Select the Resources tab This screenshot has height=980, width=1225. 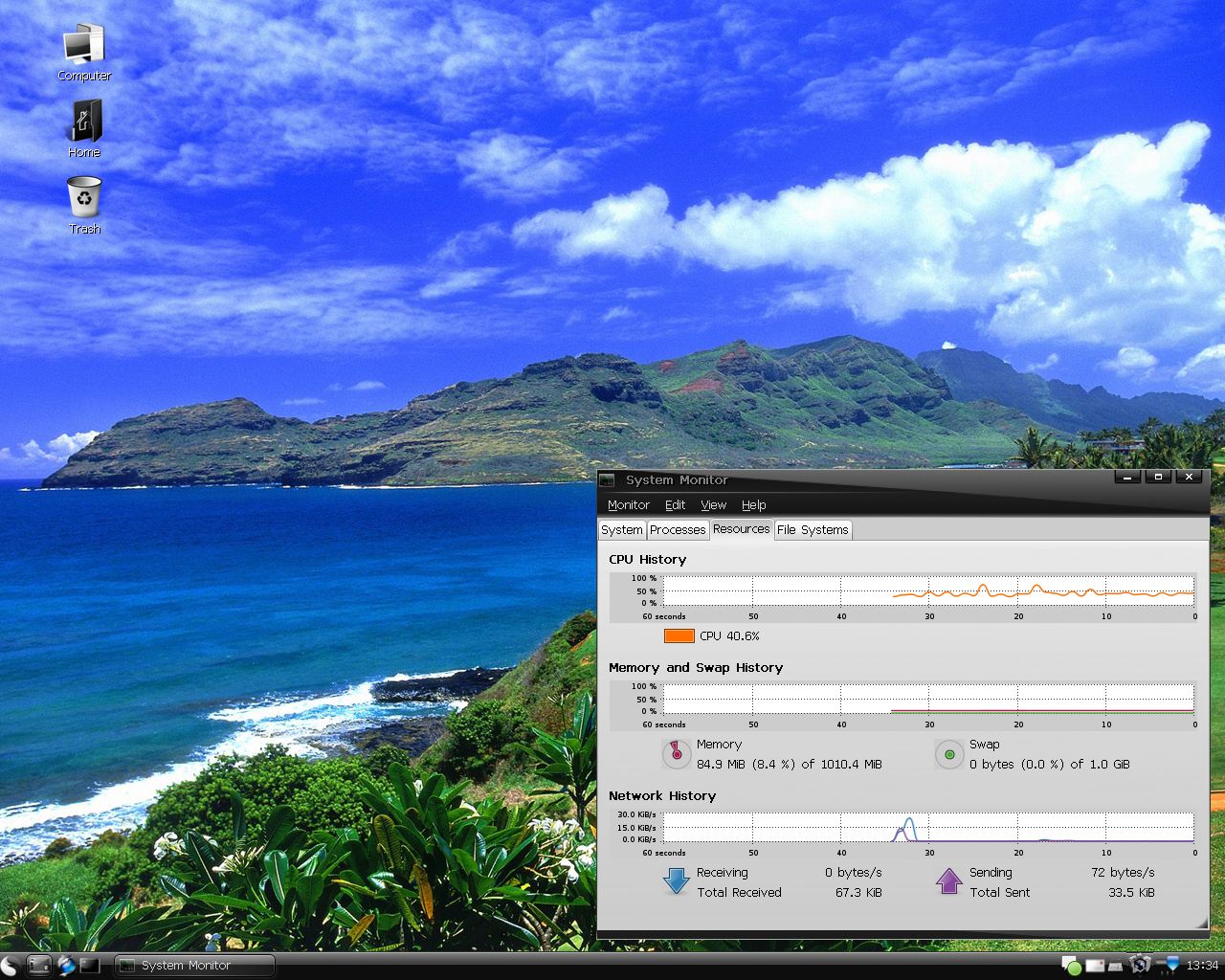(742, 528)
